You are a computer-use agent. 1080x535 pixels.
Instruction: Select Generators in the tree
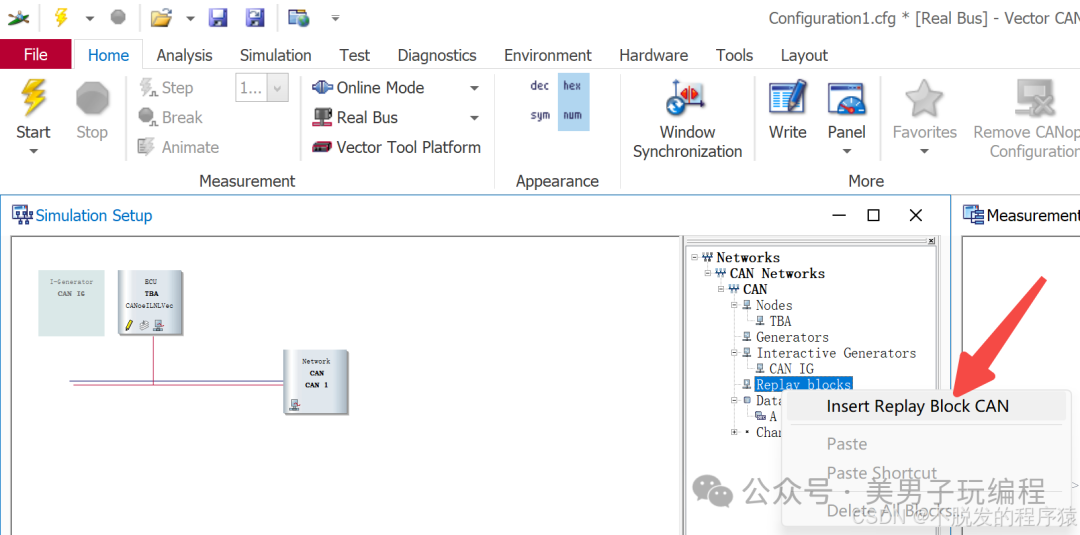[x=792, y=337]
